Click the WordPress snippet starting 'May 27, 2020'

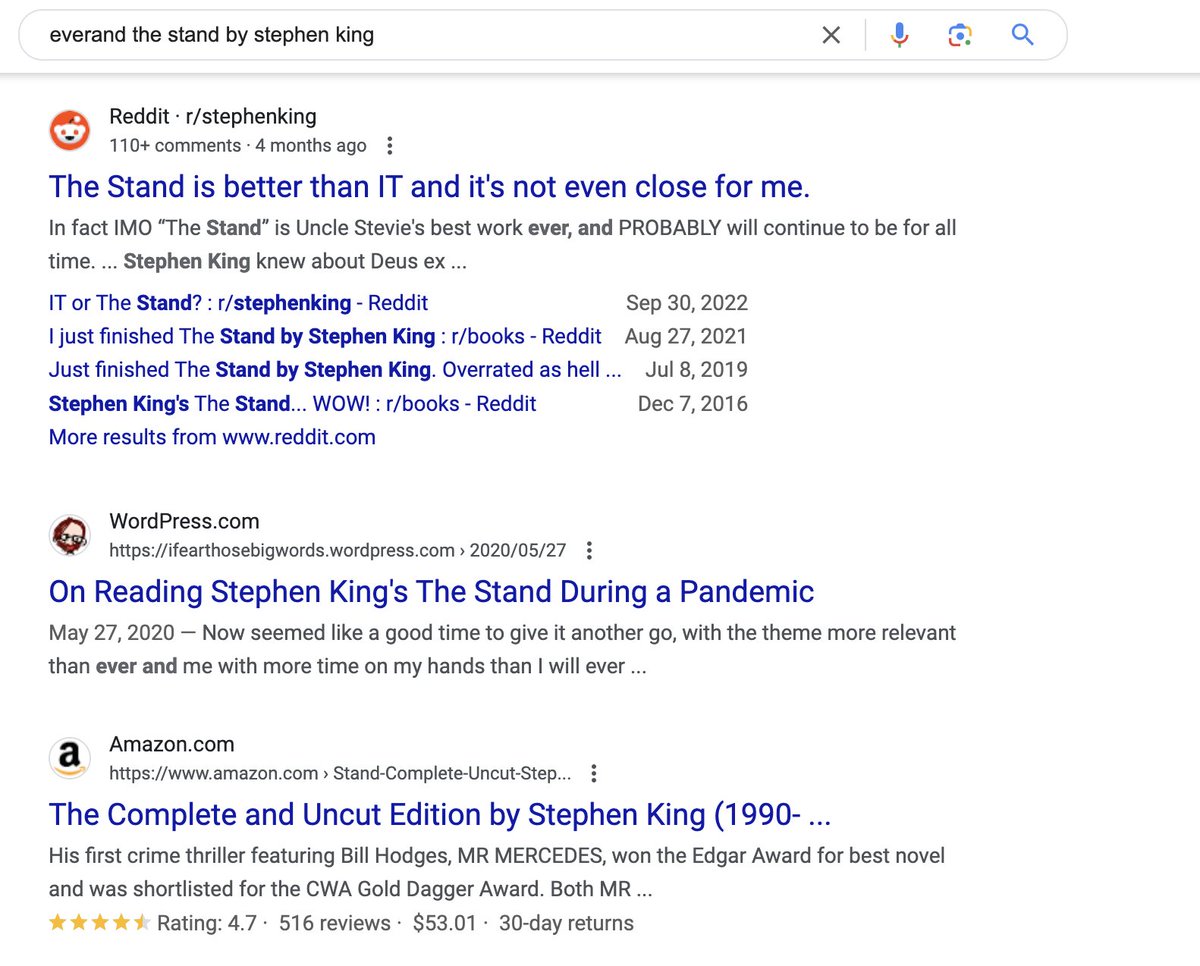pyautogui.click(x=502, y=650)
